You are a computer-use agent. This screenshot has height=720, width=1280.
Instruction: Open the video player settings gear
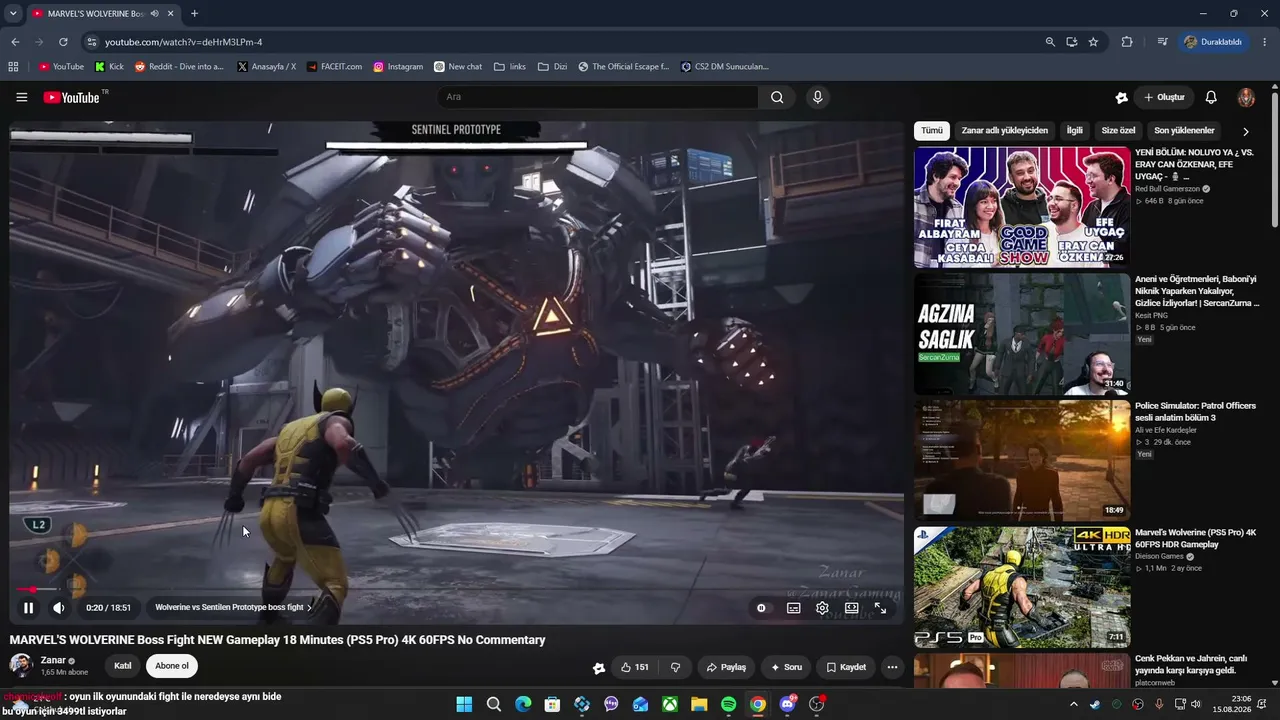point(822,607)
